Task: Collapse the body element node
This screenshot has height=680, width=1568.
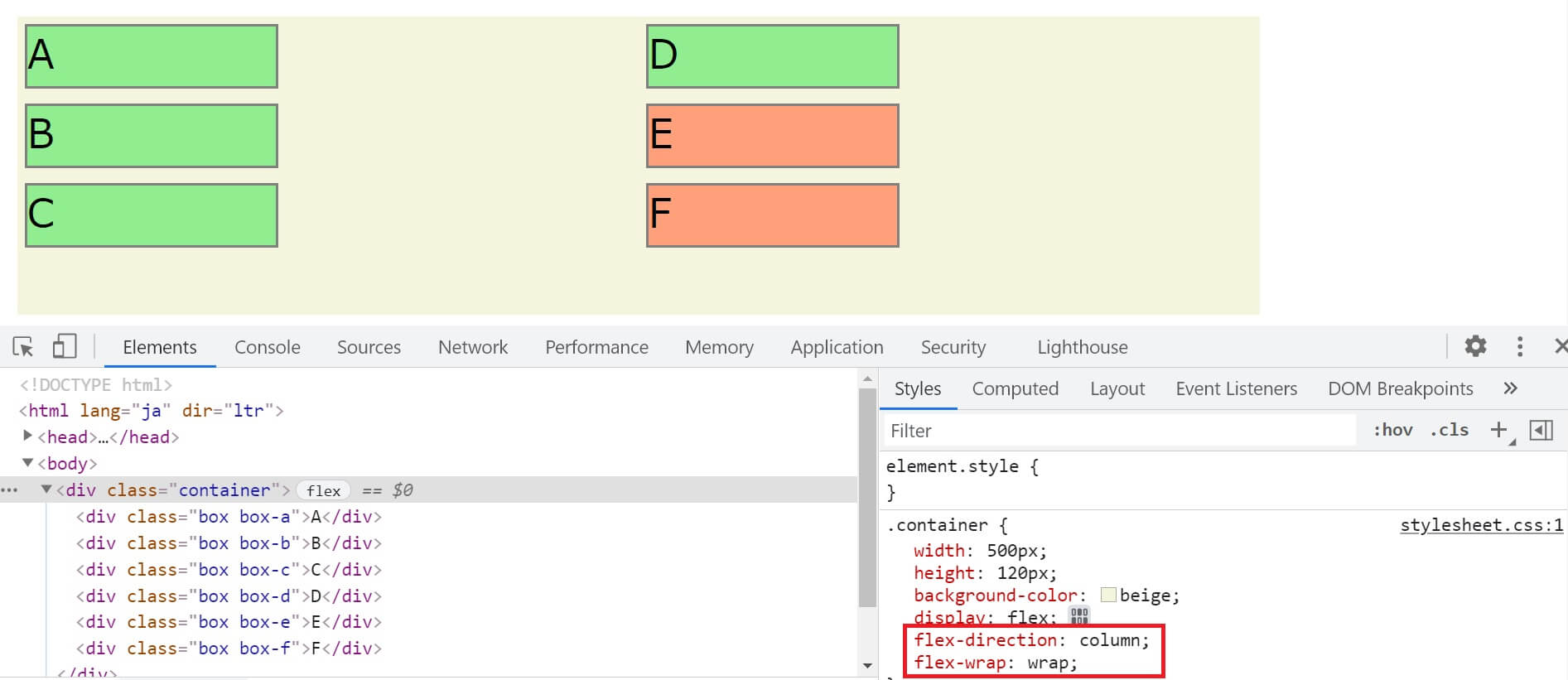Action: tap(27, 463)
